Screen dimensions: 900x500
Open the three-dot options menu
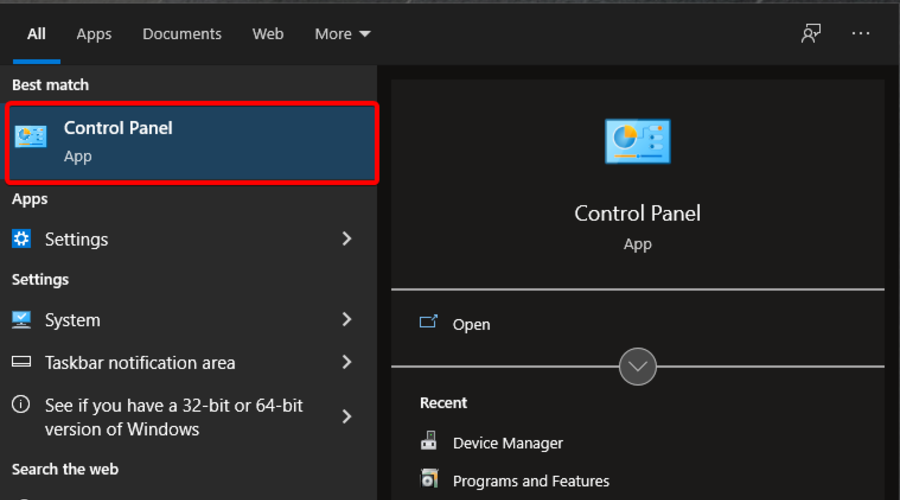[861, 33]
